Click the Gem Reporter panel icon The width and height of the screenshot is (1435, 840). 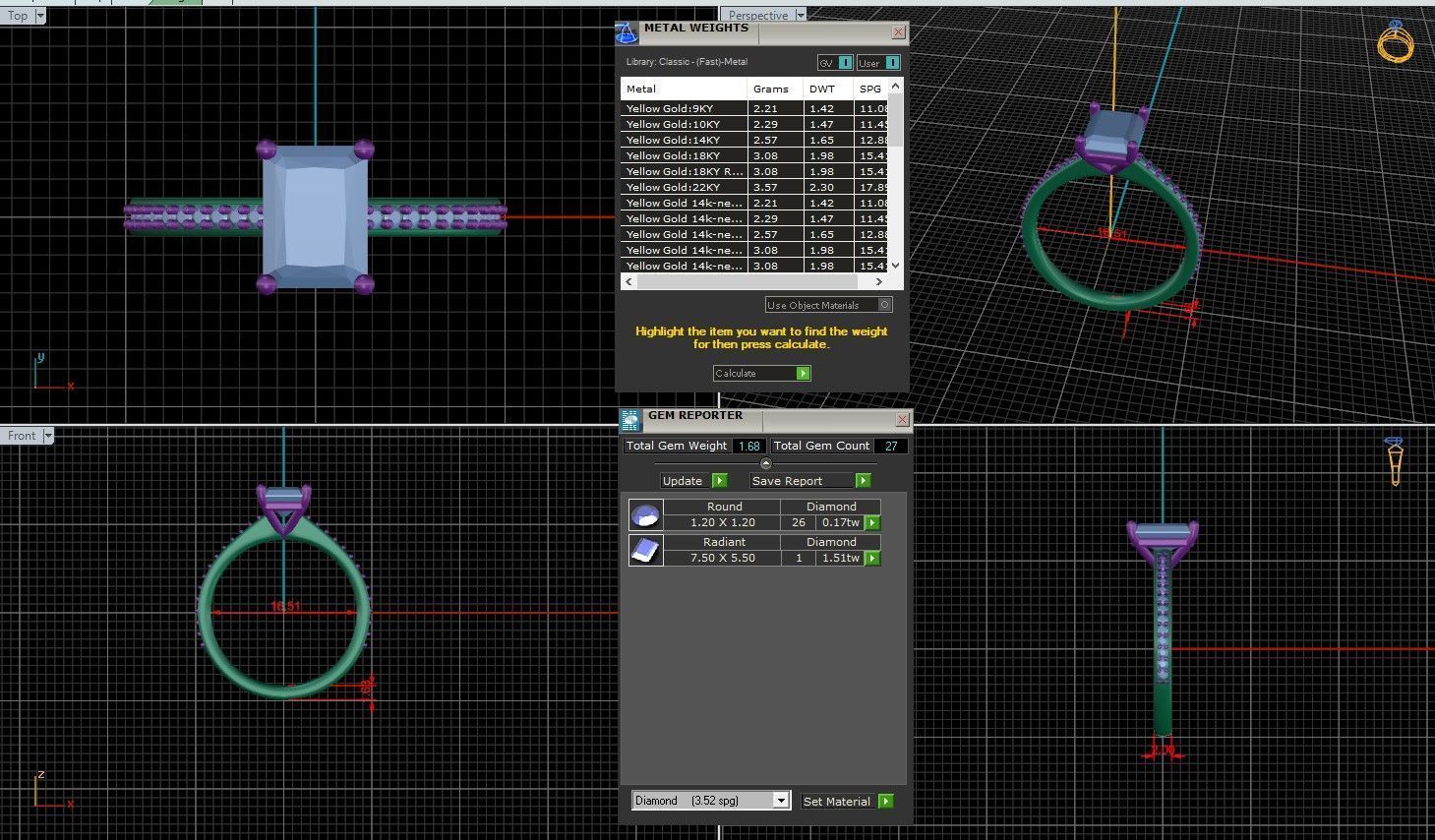630,420
